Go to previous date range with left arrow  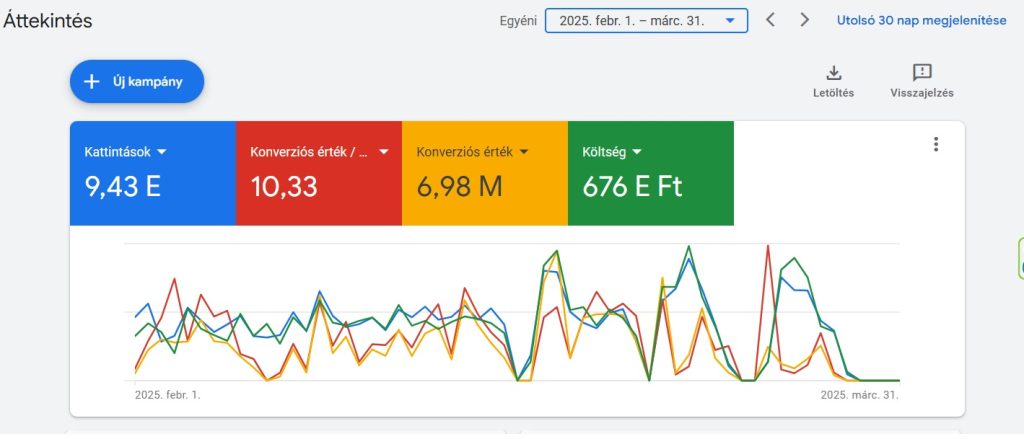pos(770,20)
